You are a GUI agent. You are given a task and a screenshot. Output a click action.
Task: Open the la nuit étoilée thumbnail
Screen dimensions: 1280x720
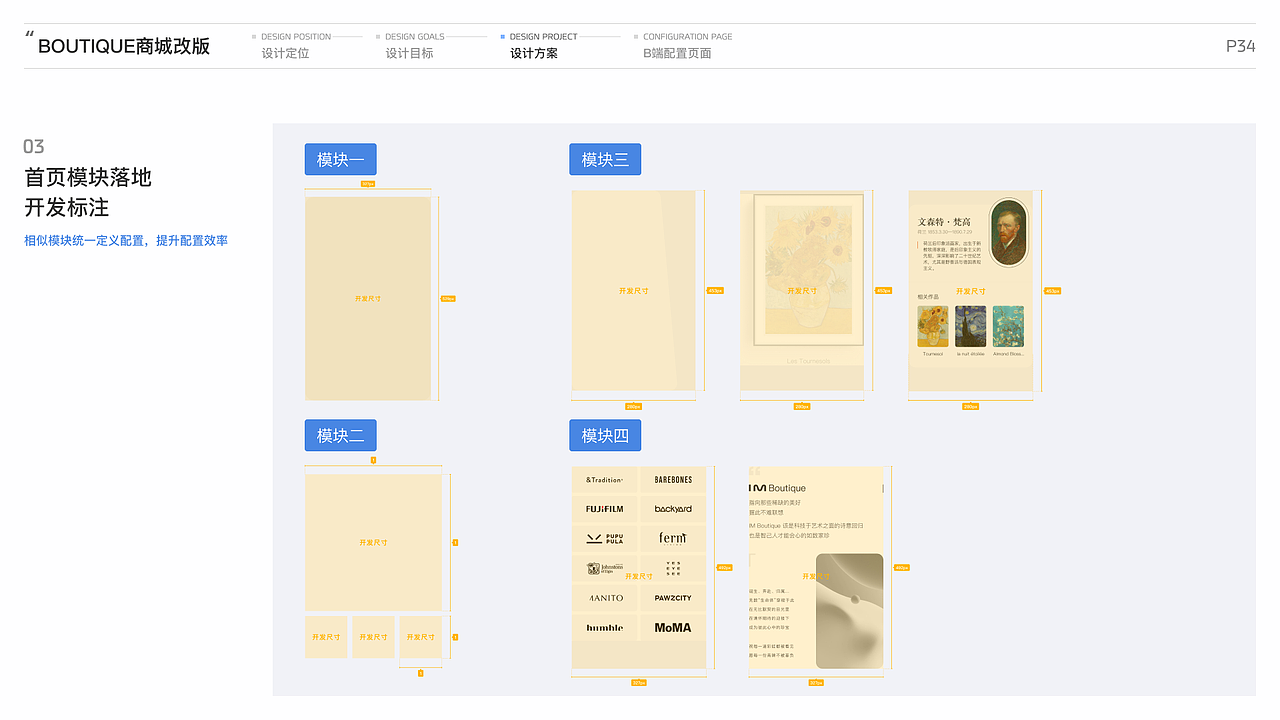click(970, 327)
